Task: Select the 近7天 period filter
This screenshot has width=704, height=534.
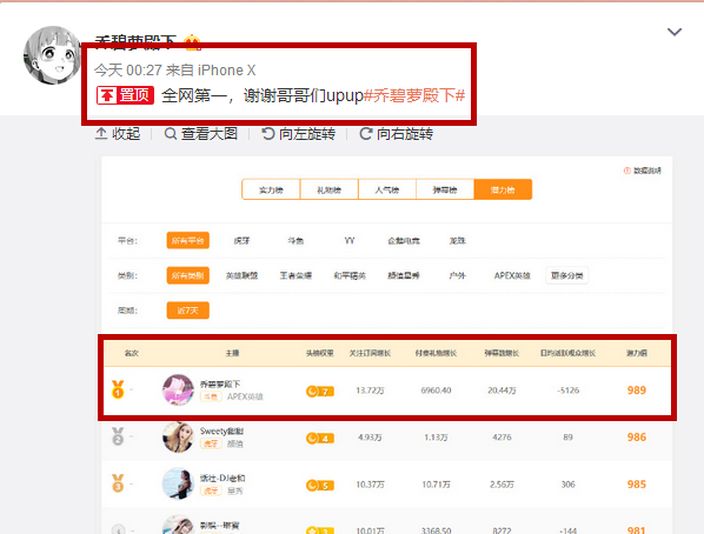Action: pyautogui.click(x=187, y=310)
